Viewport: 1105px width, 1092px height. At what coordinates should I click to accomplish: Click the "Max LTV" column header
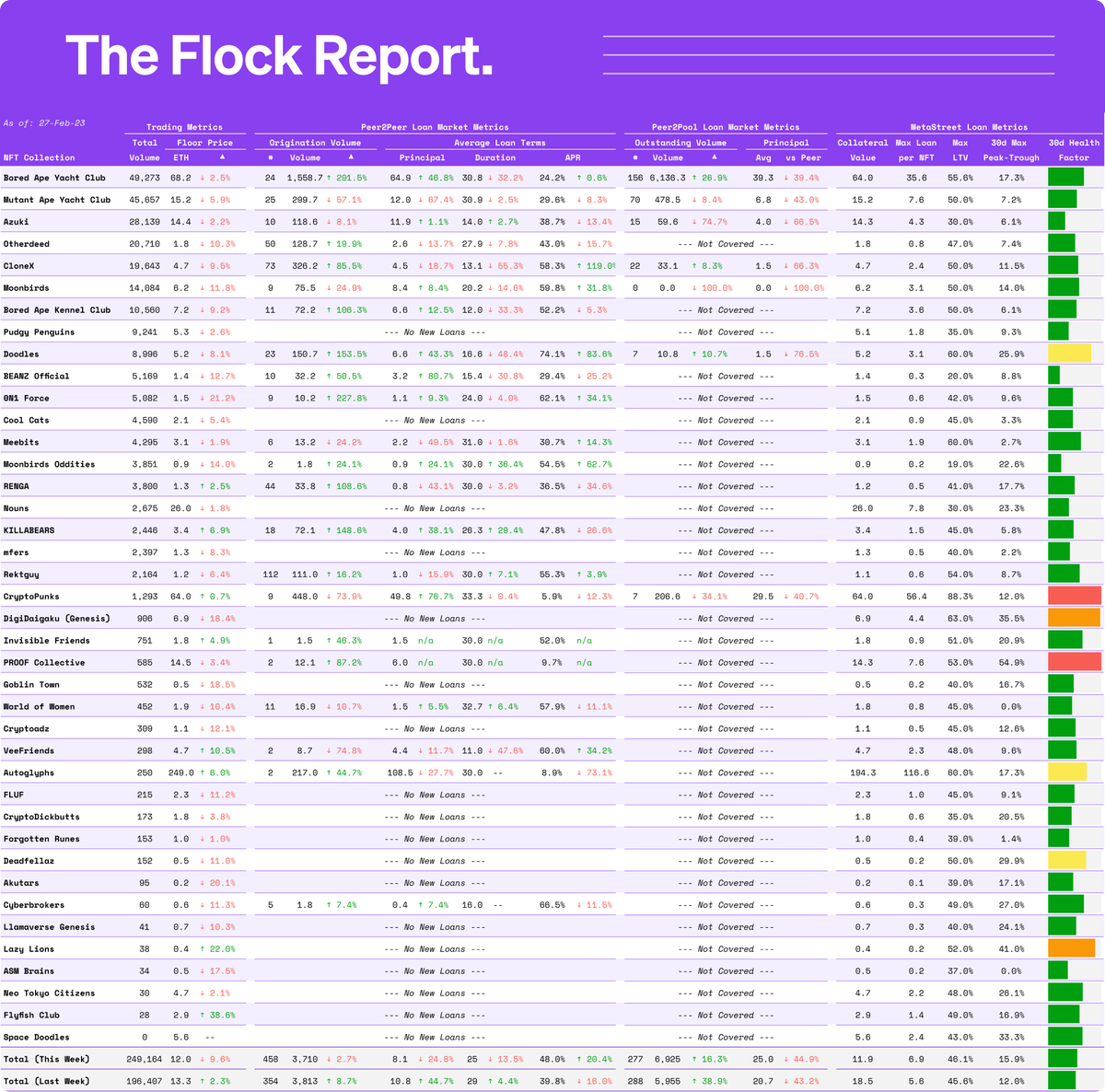960,150
